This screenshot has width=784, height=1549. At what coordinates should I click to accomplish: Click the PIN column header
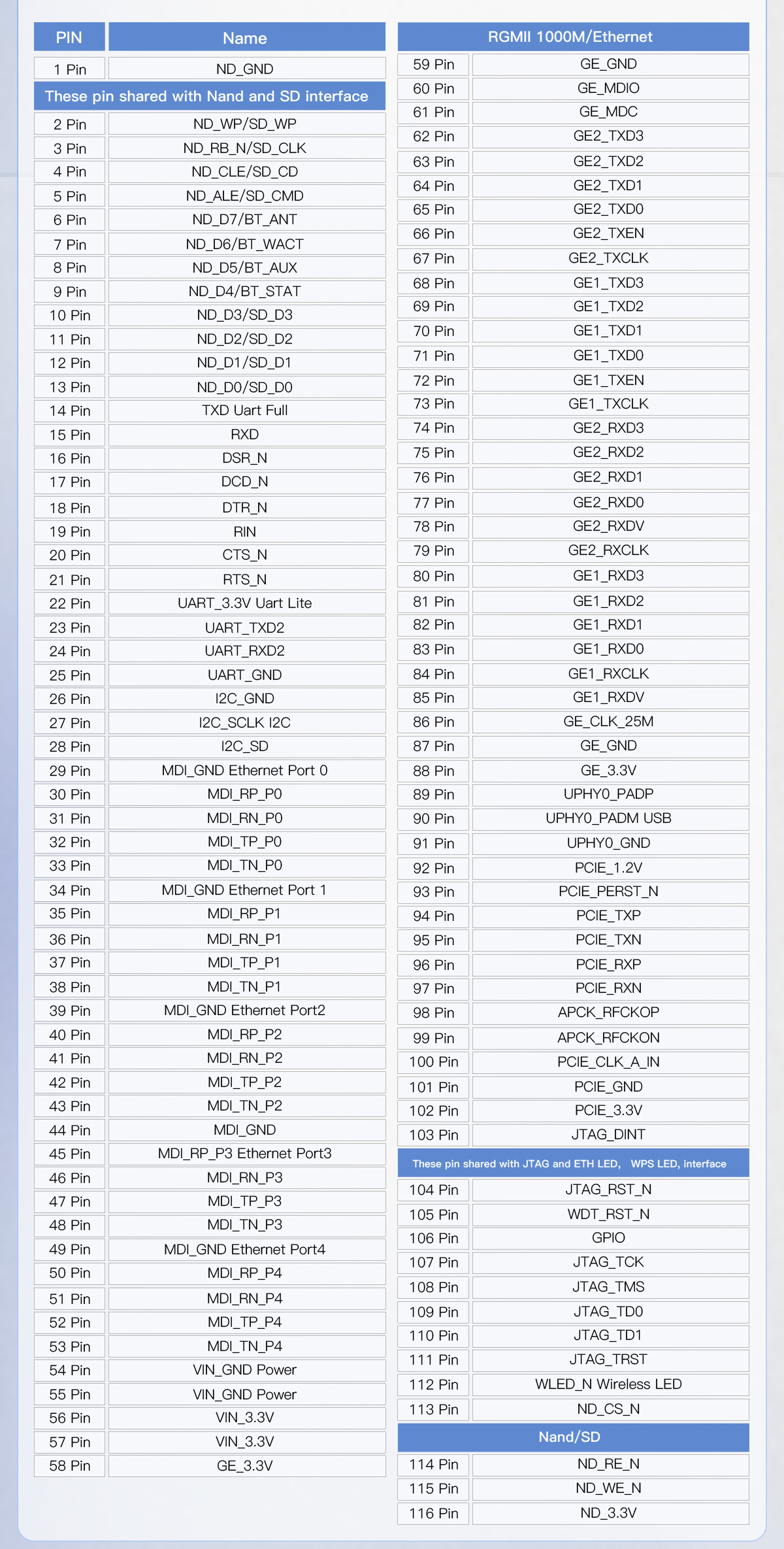(69, 37)
